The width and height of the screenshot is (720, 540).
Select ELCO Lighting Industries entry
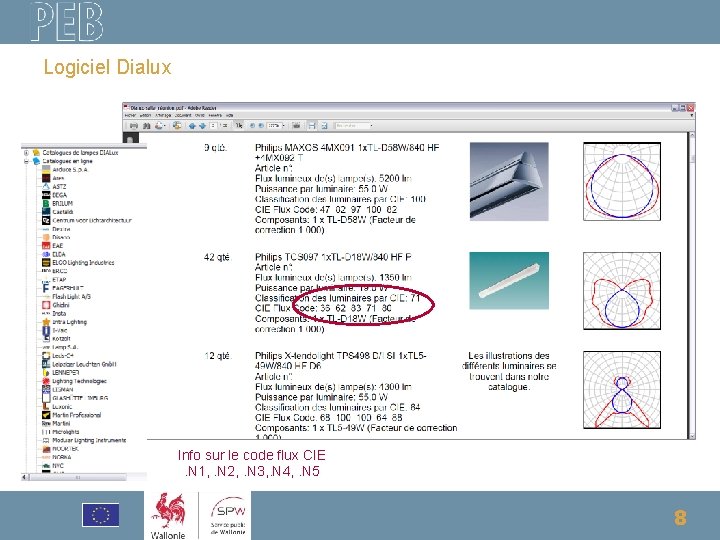[x=83, y=263]
